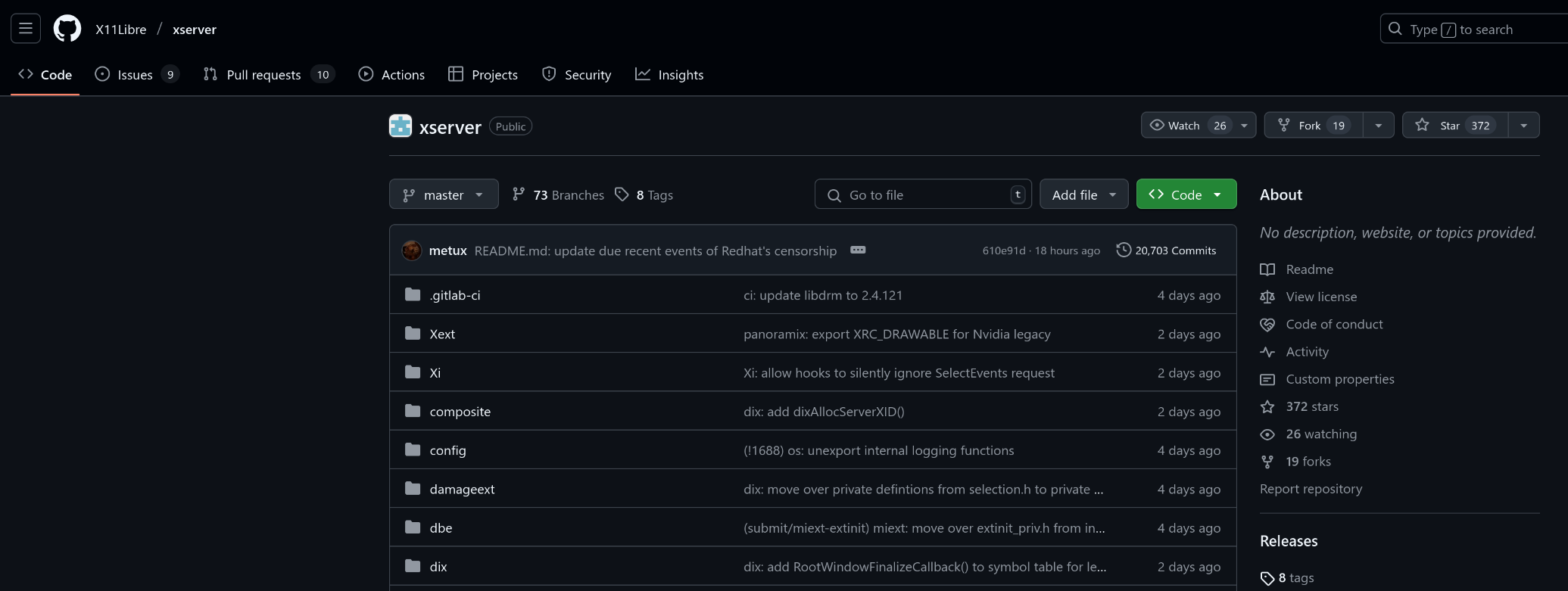Expand the Fork options caret
The width and height of the screenshot is (1568, 591).
click(1379, 125)
